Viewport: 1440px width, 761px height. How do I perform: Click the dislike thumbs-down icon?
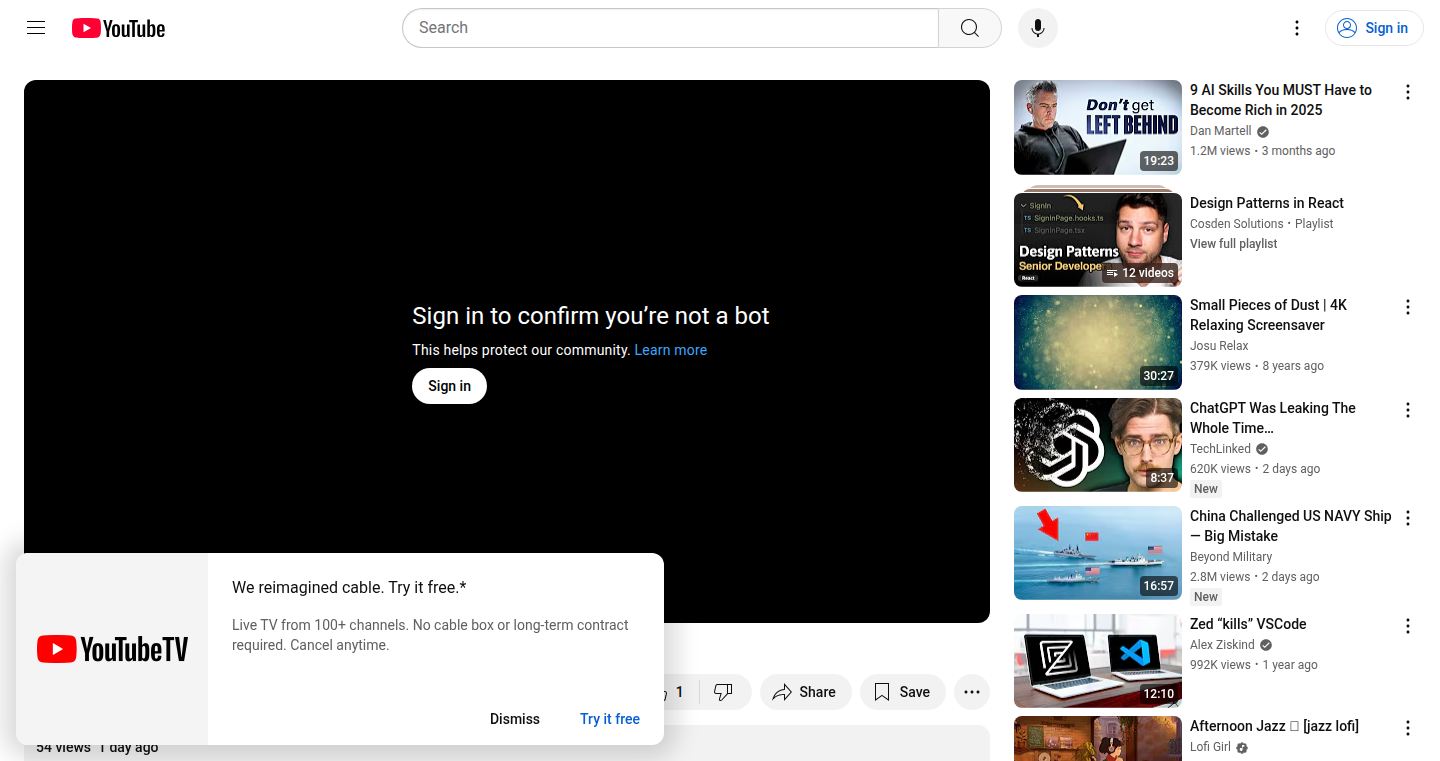tap(724, 692)
